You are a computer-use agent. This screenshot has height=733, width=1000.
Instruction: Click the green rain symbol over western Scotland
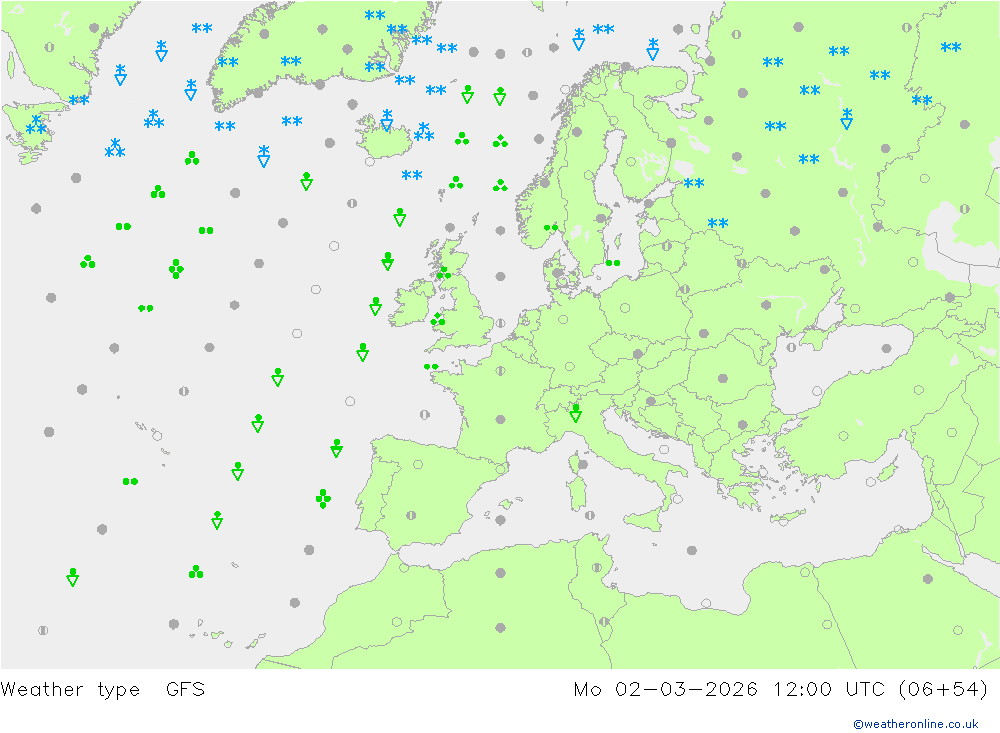click(444, 273)
